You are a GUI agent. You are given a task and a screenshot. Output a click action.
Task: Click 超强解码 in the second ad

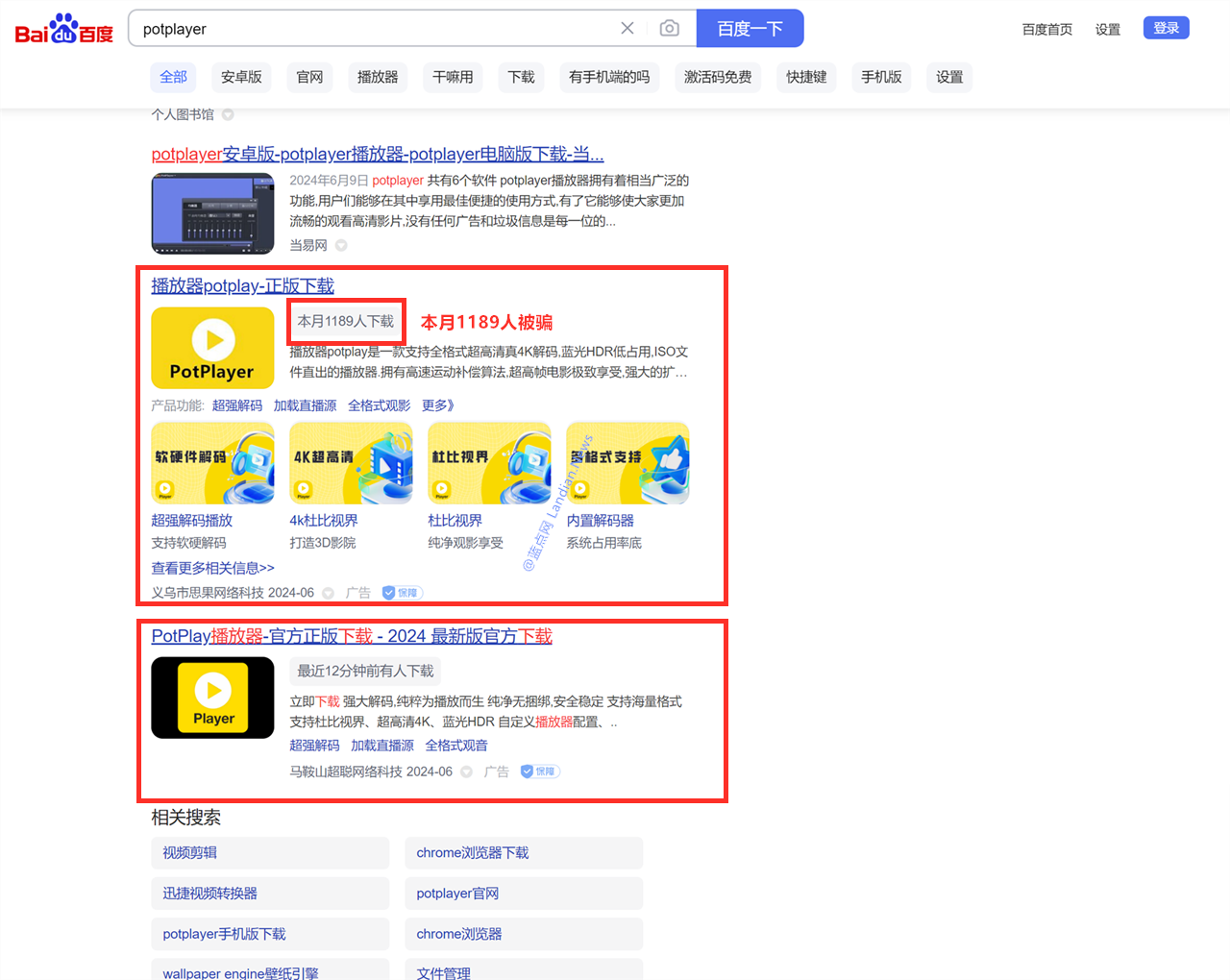tap(314, 746)
